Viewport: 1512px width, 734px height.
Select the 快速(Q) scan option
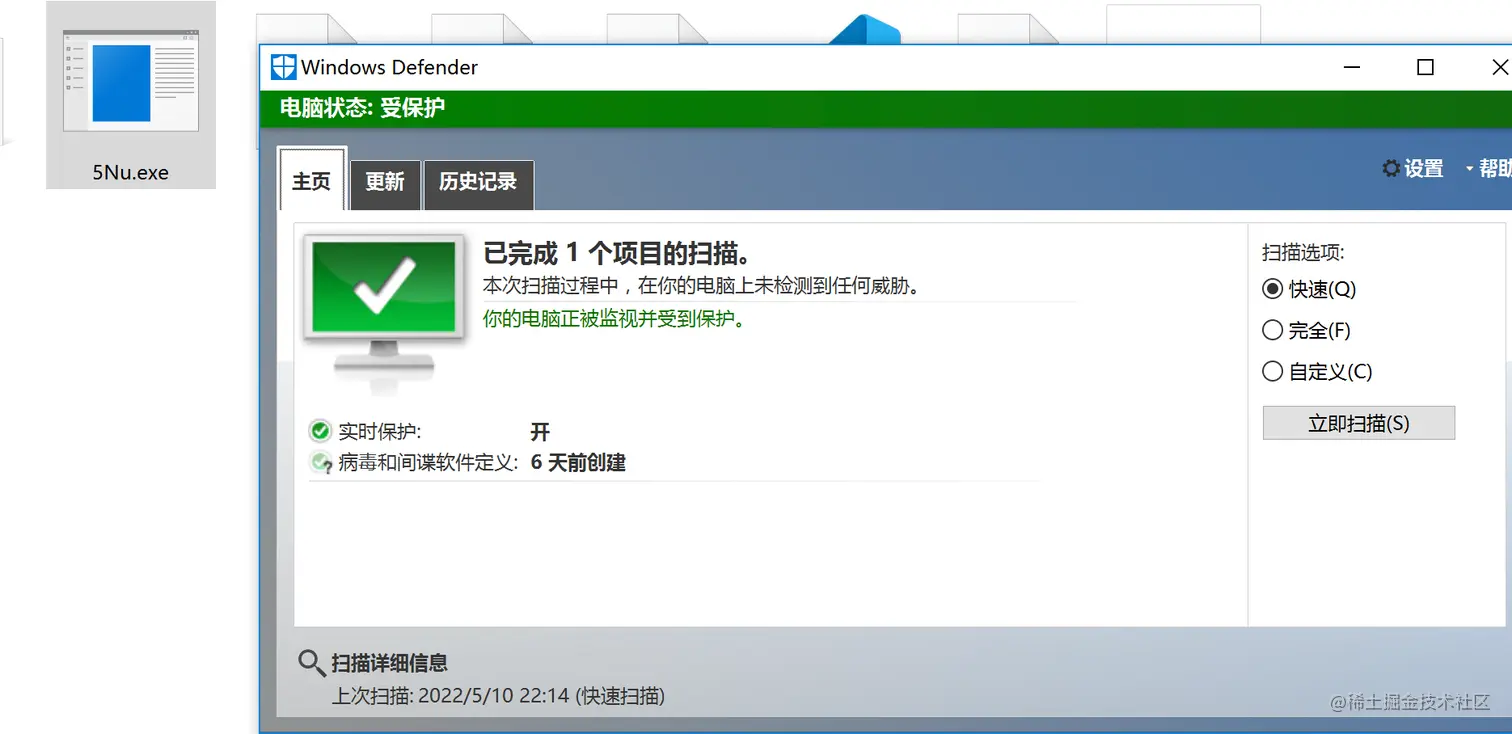pyautogui.click(x=1309, y=289)
